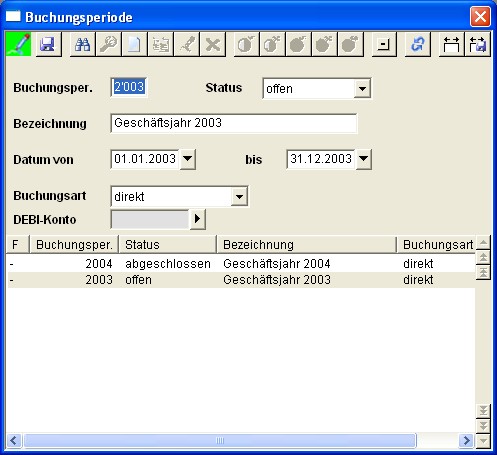Screen dimensions: 497x455
Task: Click the delete X toolbar icon
Action: pos(213,44)
